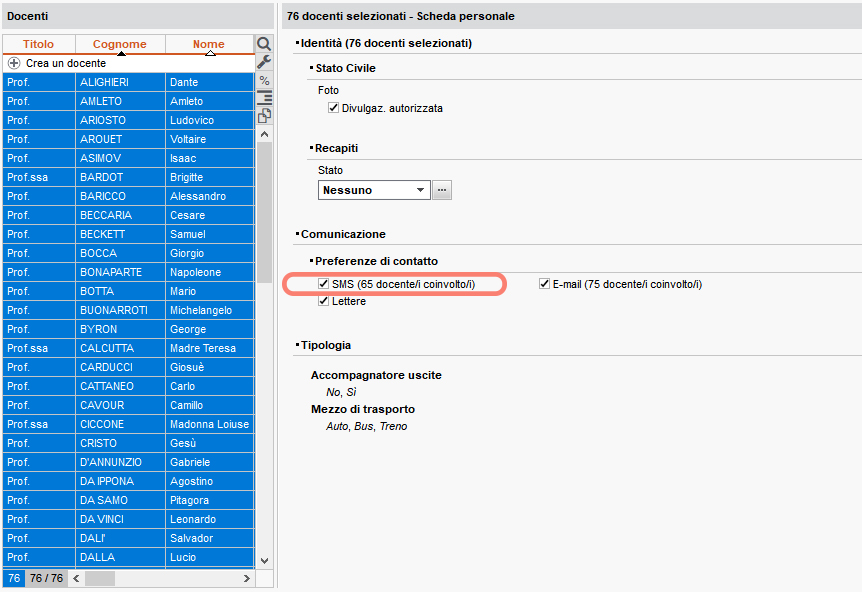Select the CRISTO Gesù row
Screen dimensions: 862x592
(x=129, y=443)
